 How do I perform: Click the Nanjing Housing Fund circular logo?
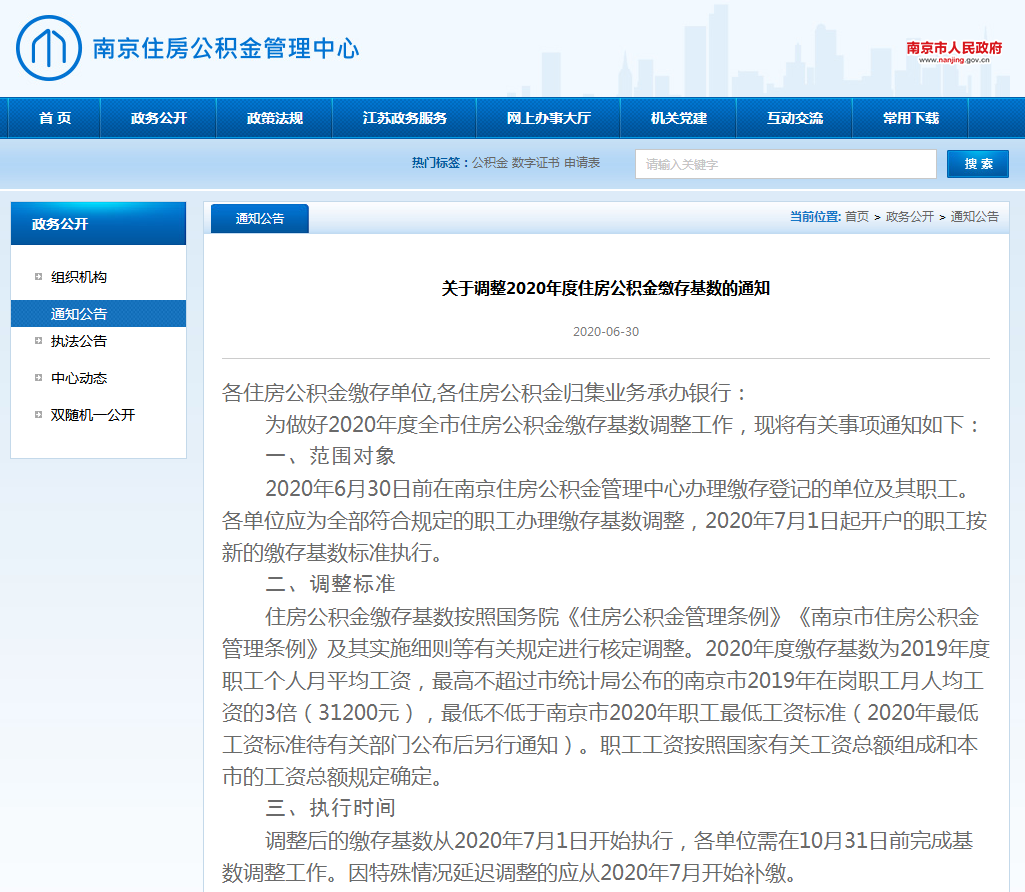click(49, 48)
